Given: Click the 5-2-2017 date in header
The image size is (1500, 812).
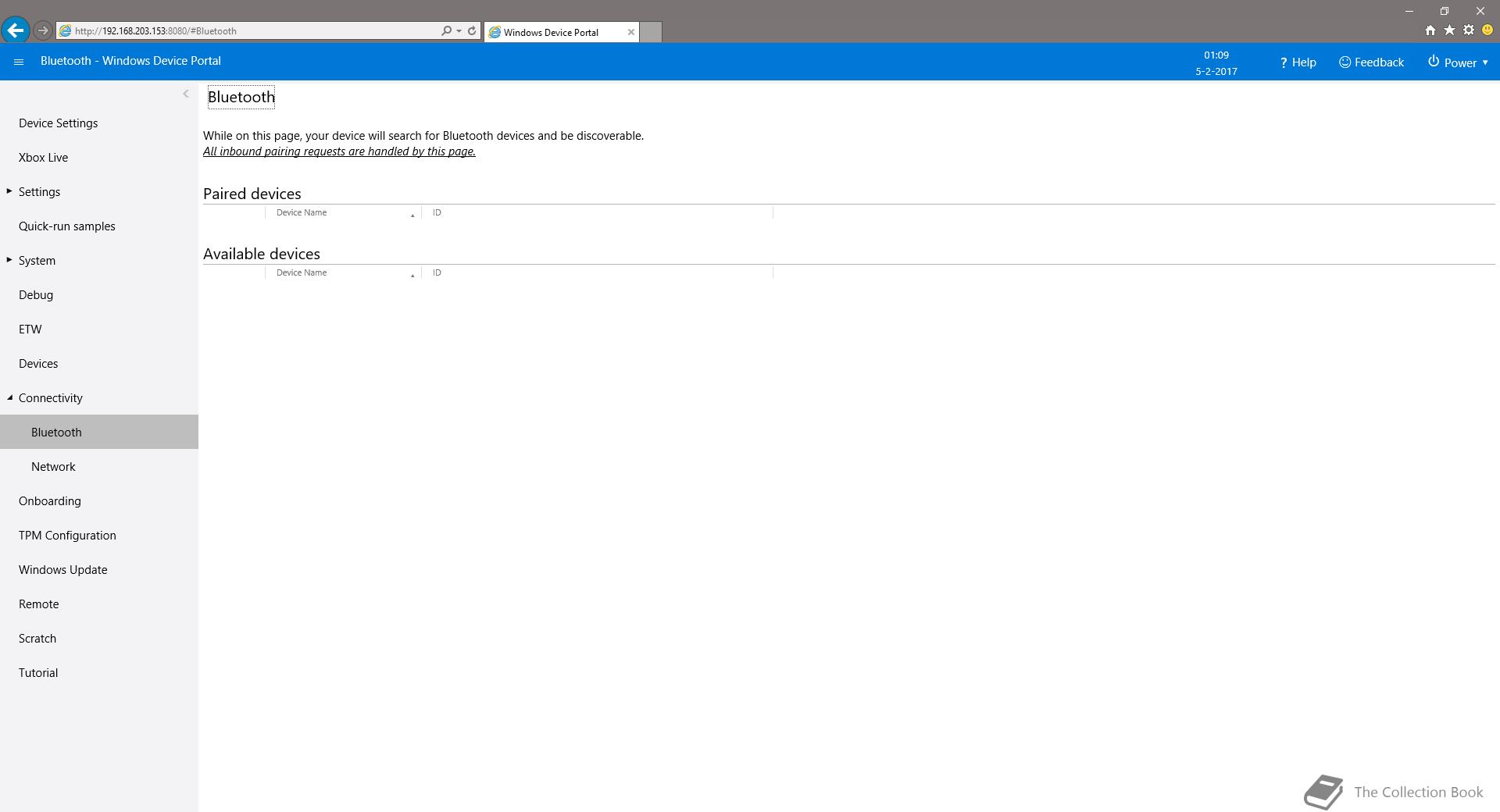Looking at the screenshot, I should pyautogui.click(x=1216, y=71).
